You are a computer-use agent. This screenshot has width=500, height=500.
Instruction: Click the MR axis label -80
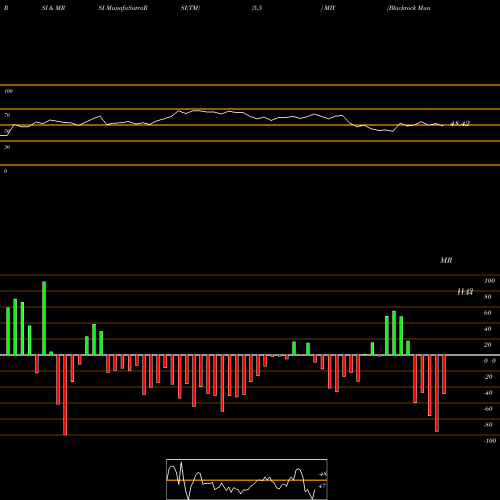coord(488,425)
